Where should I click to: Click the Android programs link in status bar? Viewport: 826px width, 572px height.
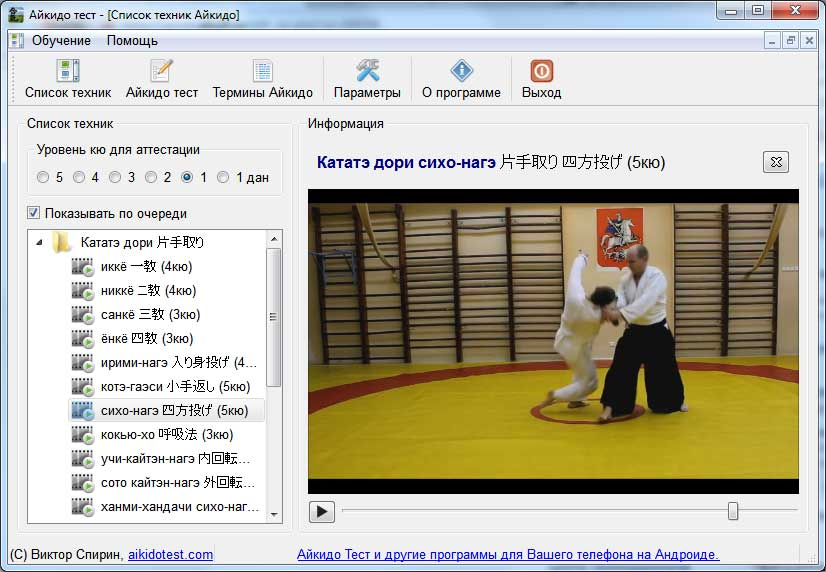click(x=508, y=555)
